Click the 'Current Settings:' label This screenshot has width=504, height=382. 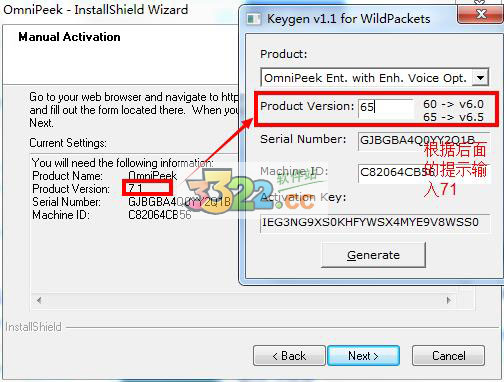68,143
